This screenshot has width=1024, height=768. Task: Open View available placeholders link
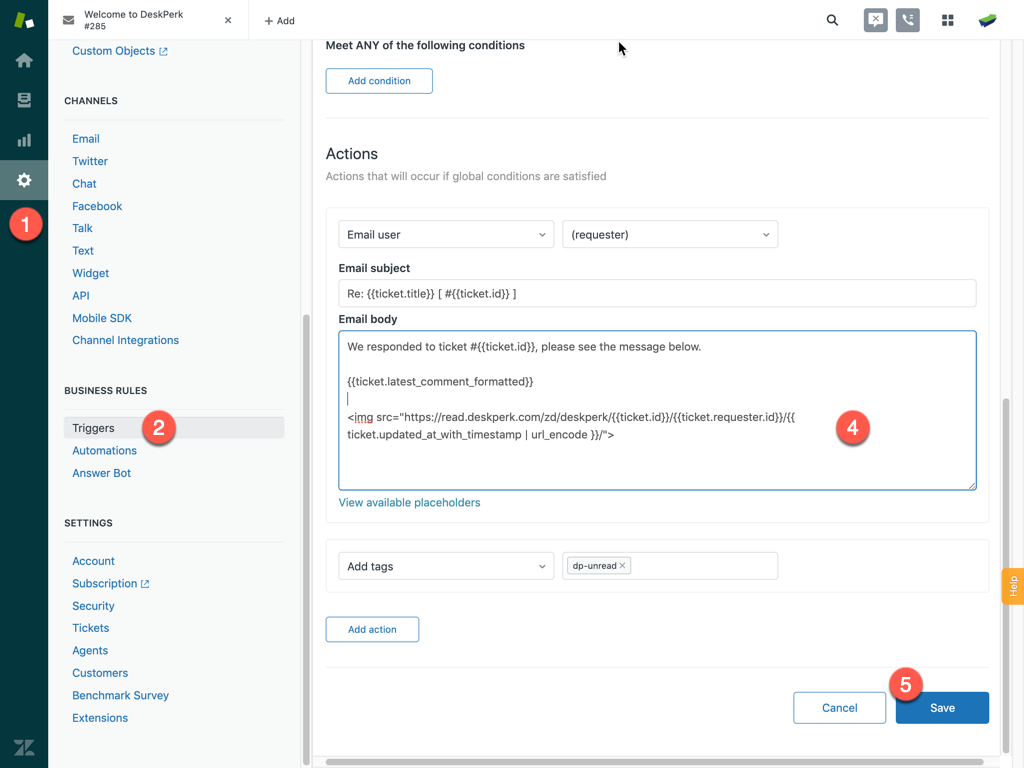[x=409, y=503]
